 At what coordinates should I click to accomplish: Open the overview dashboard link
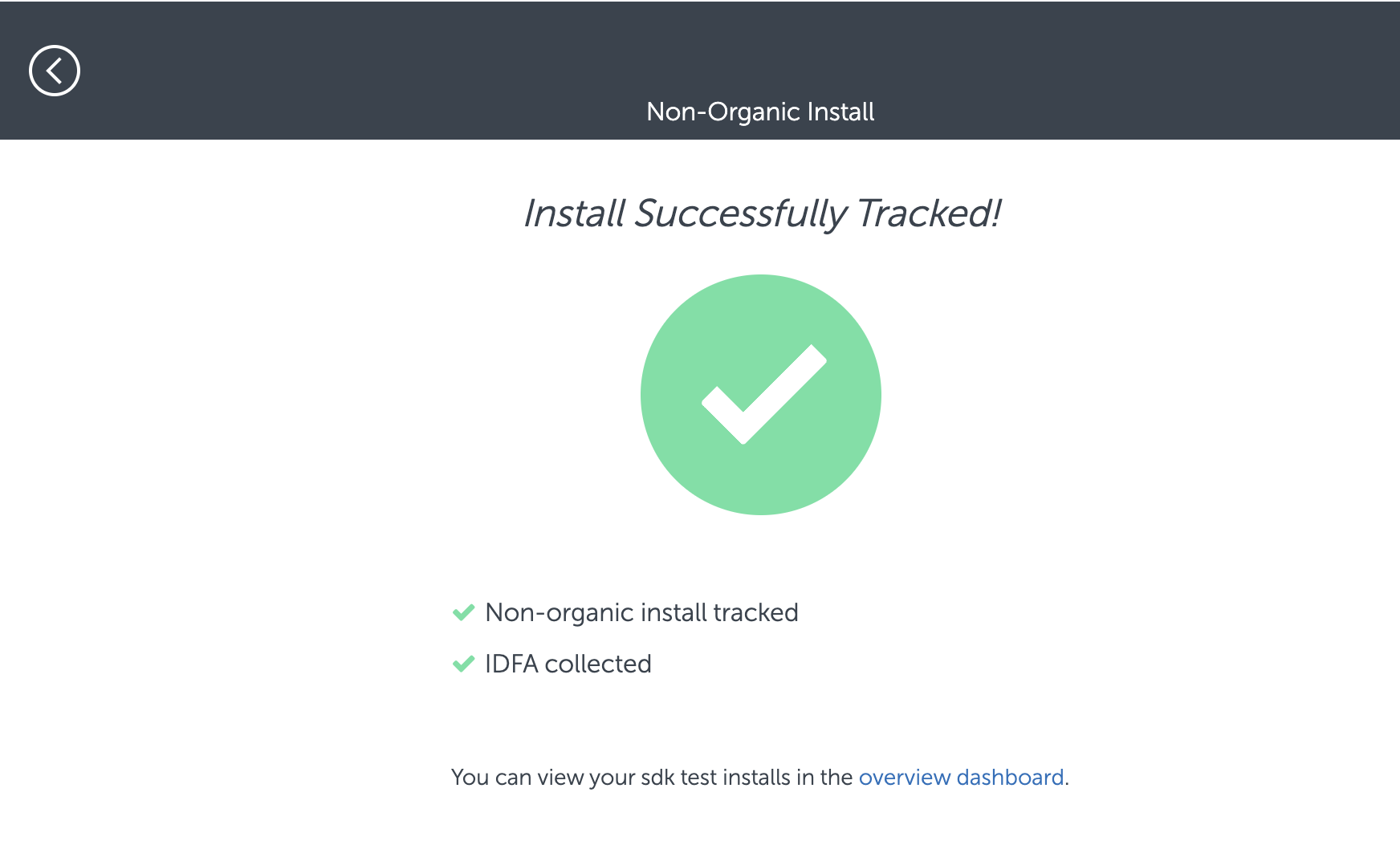[x=961, y=778]
